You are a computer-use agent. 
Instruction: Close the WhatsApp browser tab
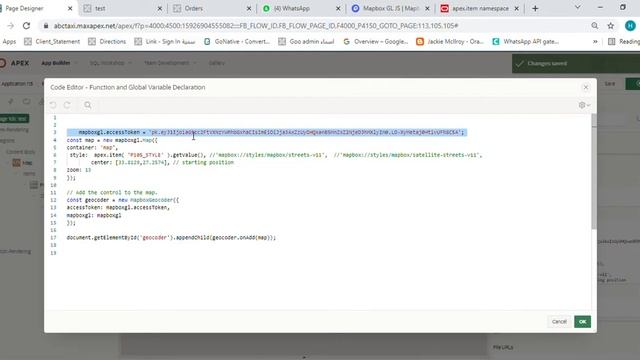coord(338,8)
